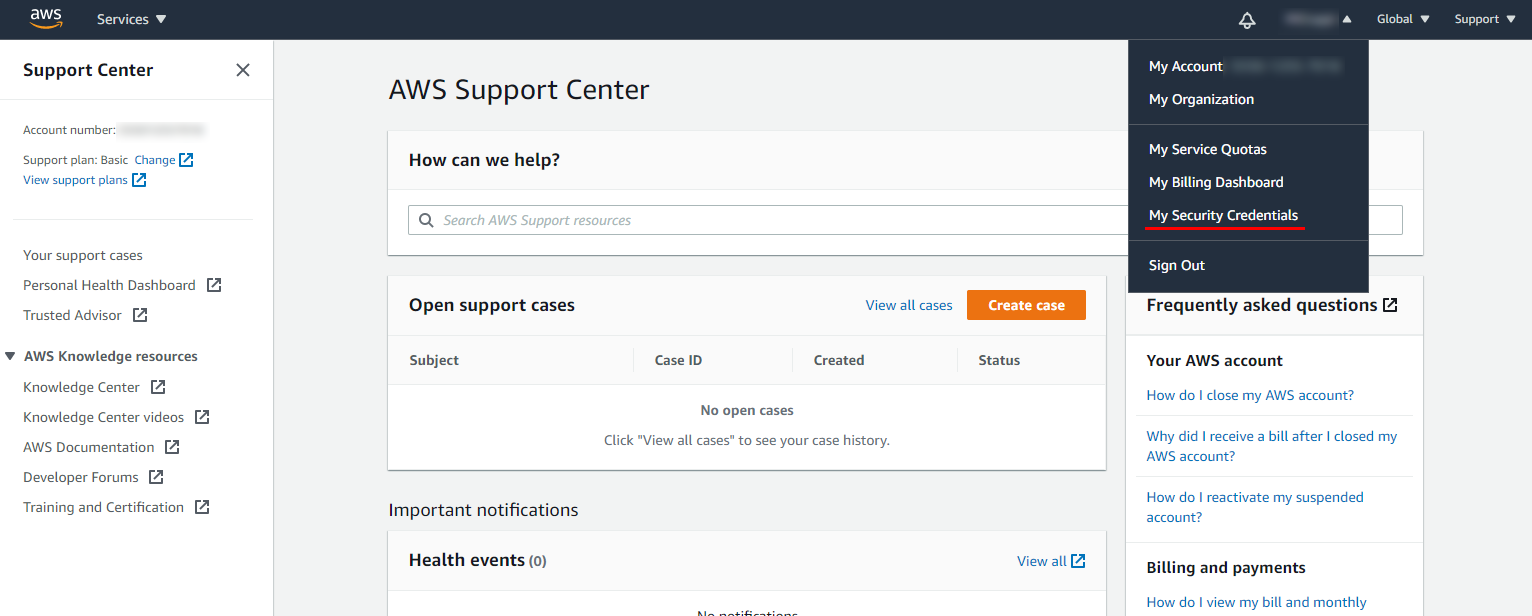Viewport: 1532px width, 616px height.
Task: Click external-link icon beside Change plan
Action: tap(186, 160)
